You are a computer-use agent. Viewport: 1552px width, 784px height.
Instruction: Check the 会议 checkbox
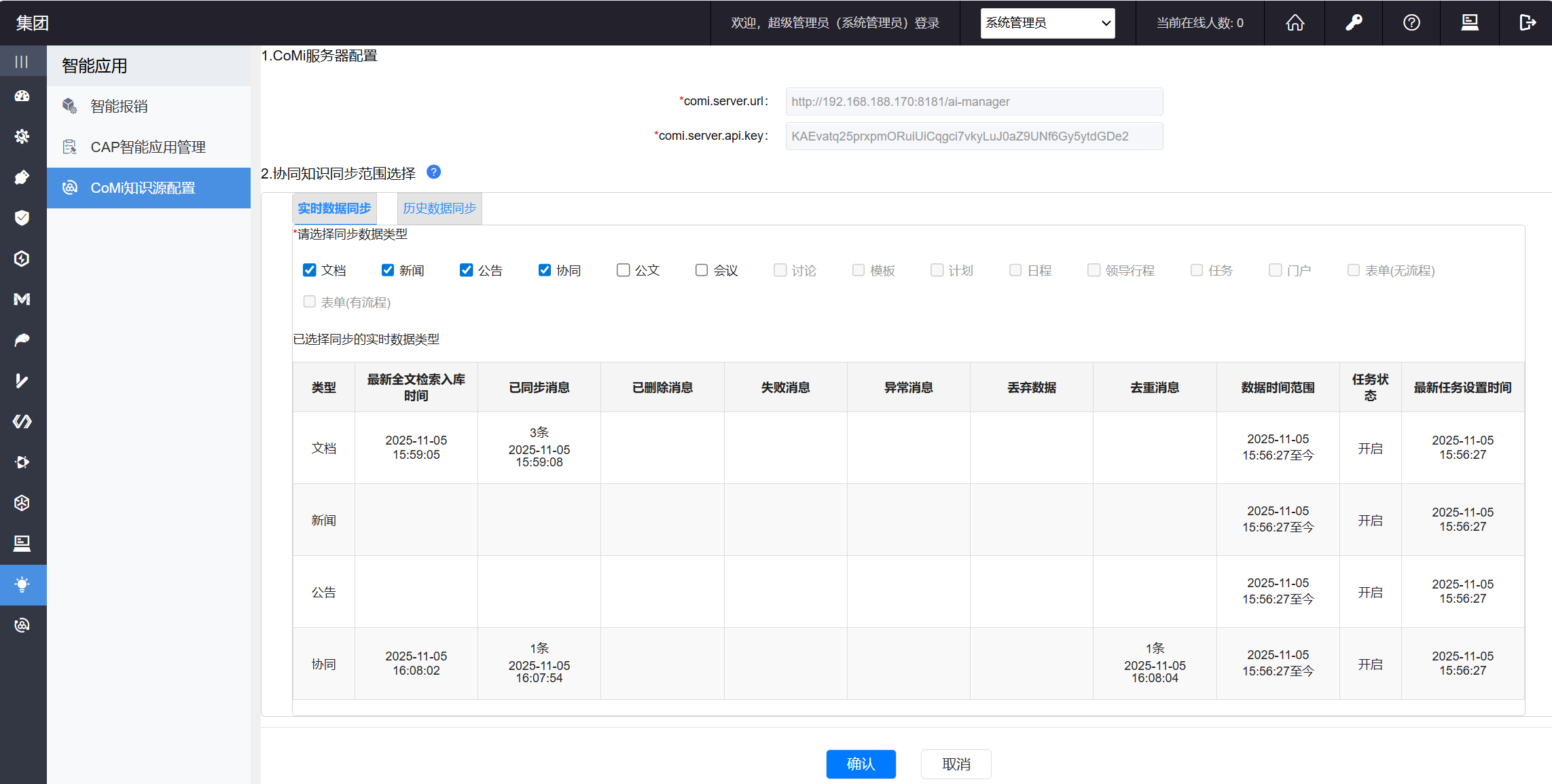pos(702,270)
